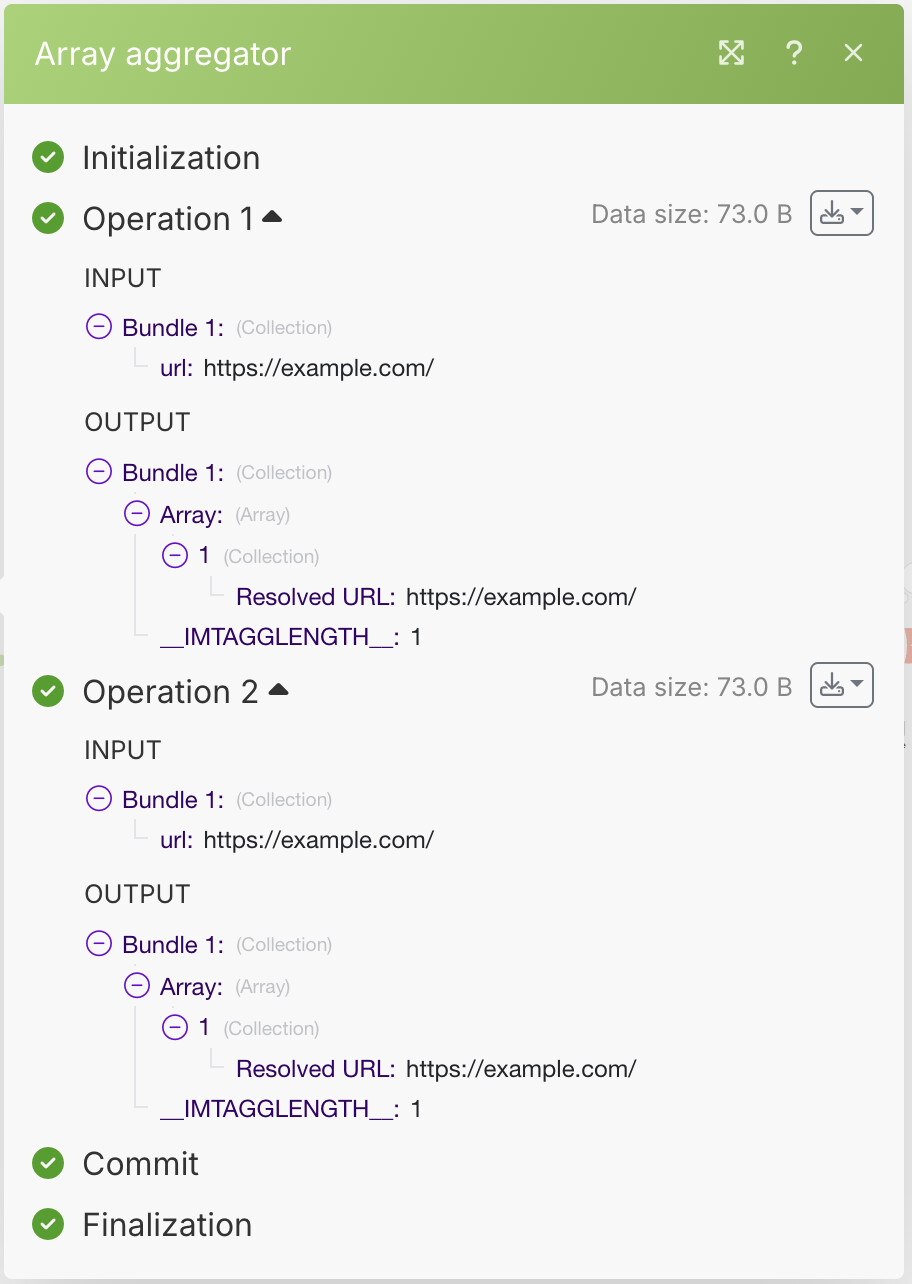This screenshot has height=1284, width=912.
Task: Collapse item 1 collection in Operation 2
Action: [174, 1027]
